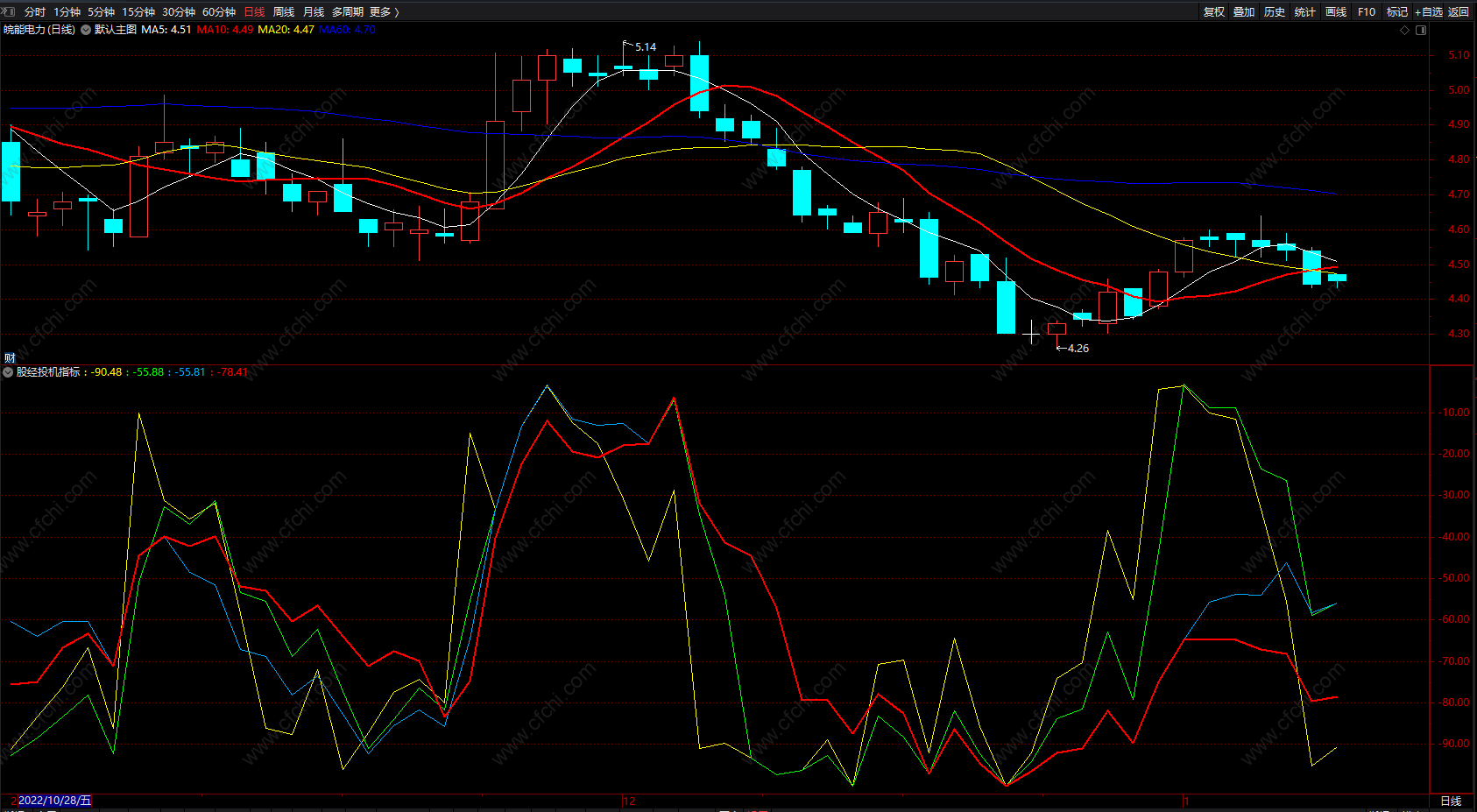Screen dimensions: 1477x812
Task: Click the yellow -90.48 indicator value
Action: tap(107, 372)
